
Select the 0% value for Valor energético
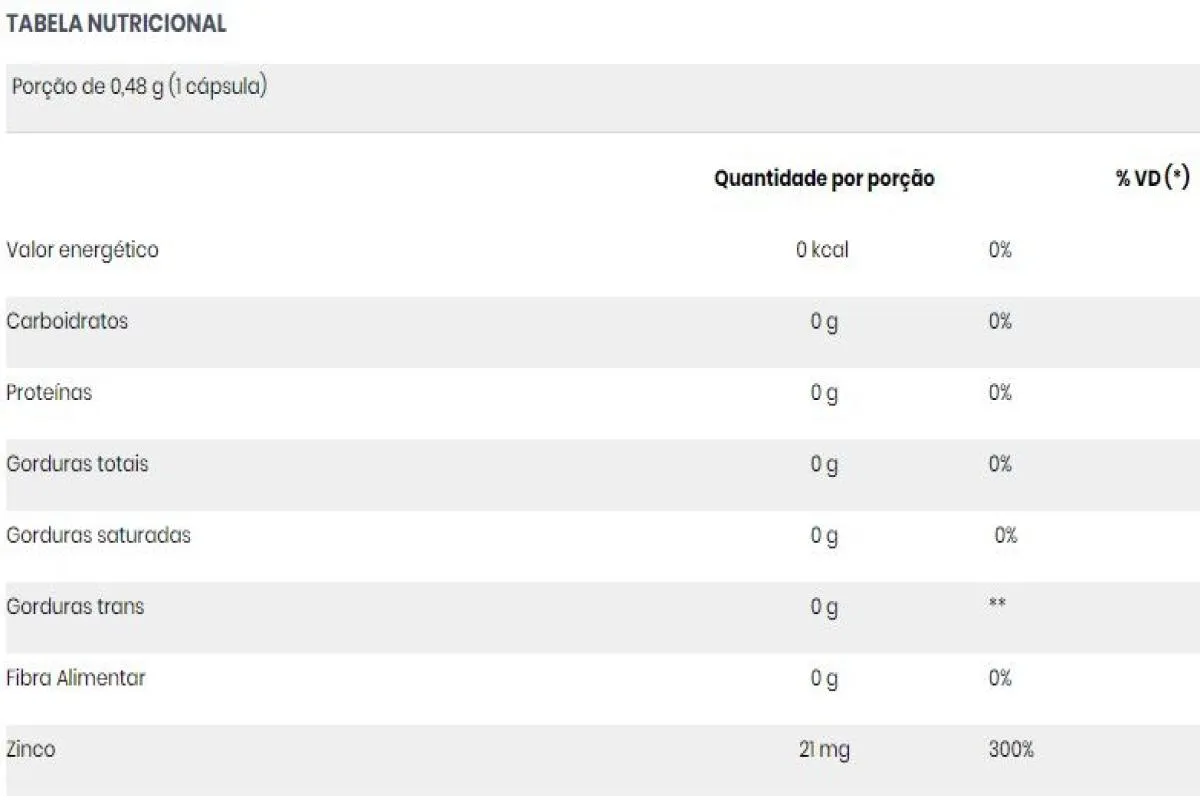click(1000, 250)
